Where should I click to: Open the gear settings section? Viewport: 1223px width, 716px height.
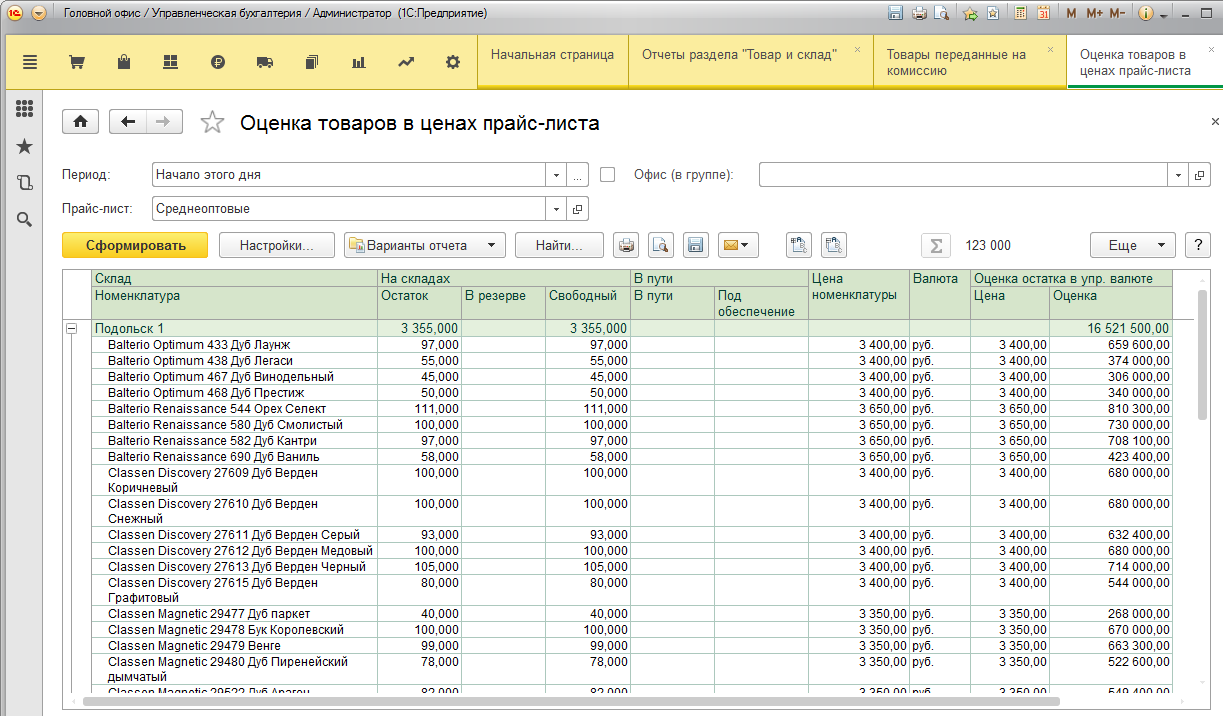pyautogui.click(x=453, y=62)
